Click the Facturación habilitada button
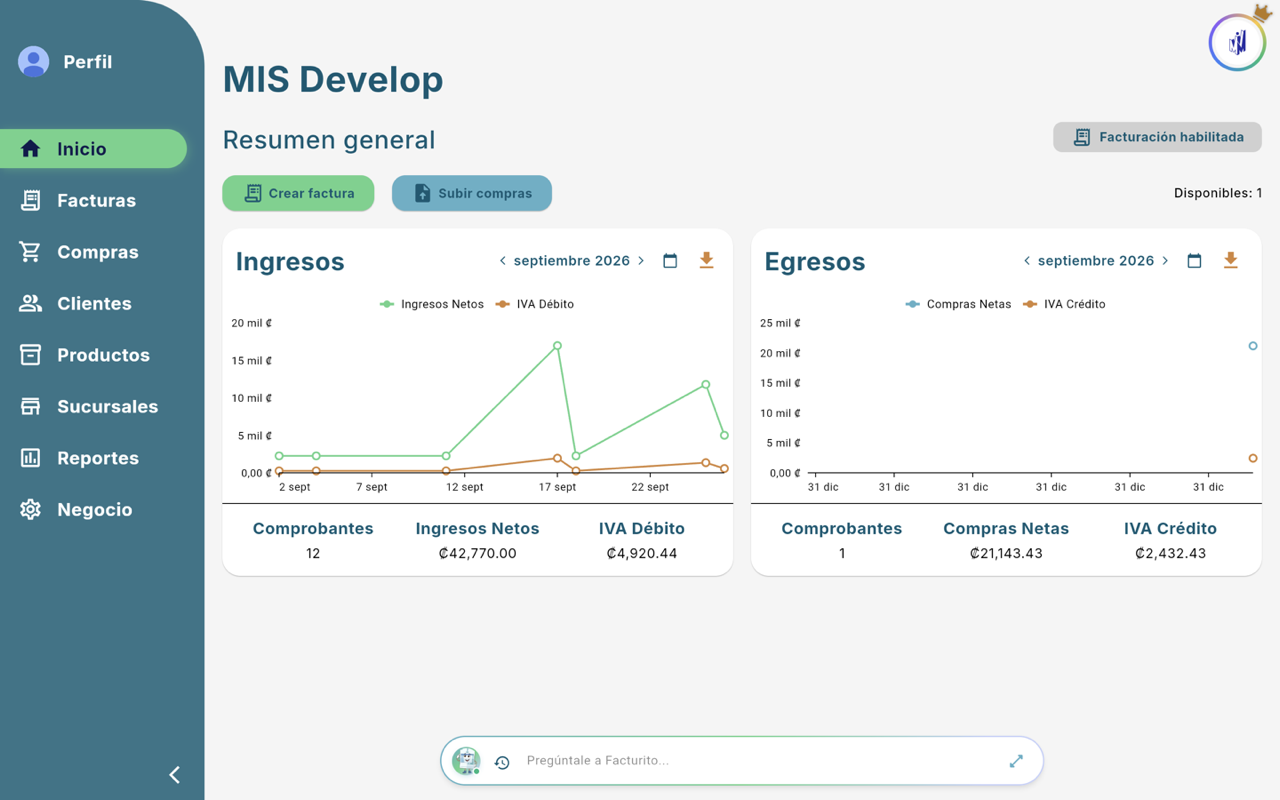This screenshot has width=1280, height=800. point(1157,137)
